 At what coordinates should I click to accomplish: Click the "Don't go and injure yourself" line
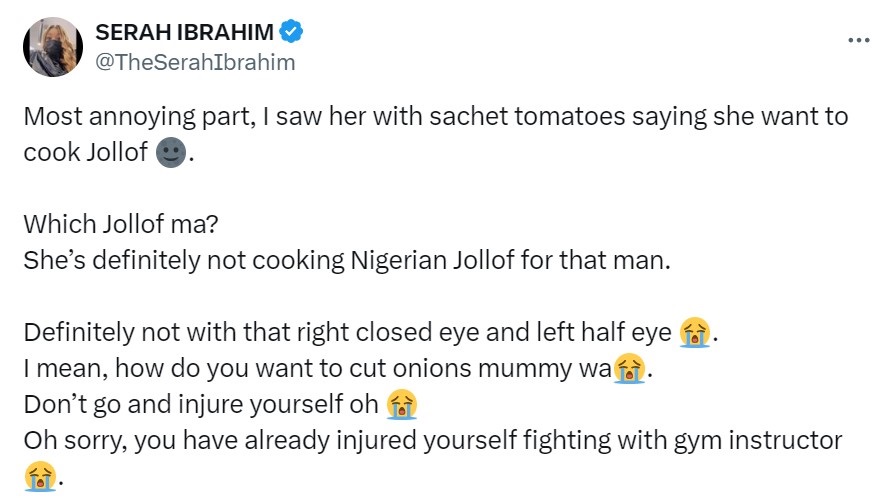[x=202, y=405]
